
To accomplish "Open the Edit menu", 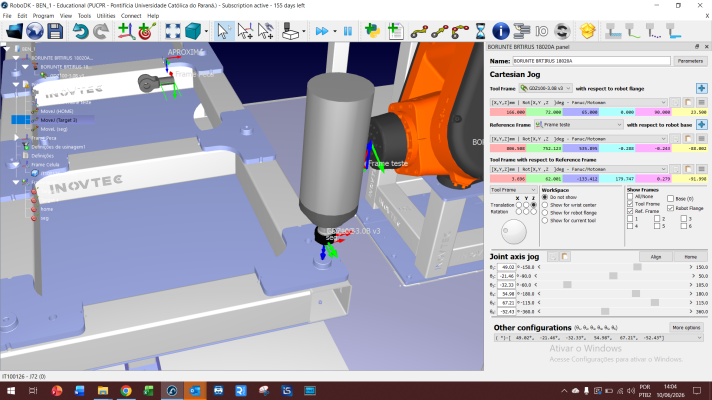I will click(22, 15).
